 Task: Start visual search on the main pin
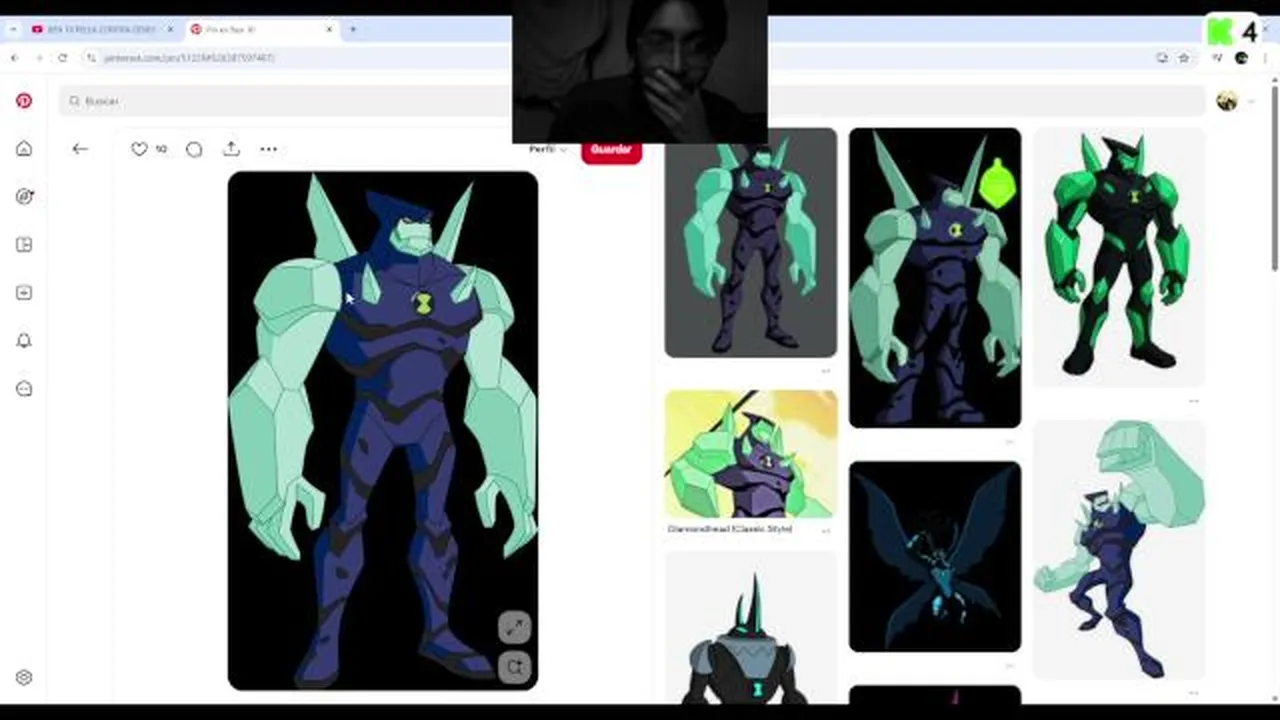click(514, 667)
